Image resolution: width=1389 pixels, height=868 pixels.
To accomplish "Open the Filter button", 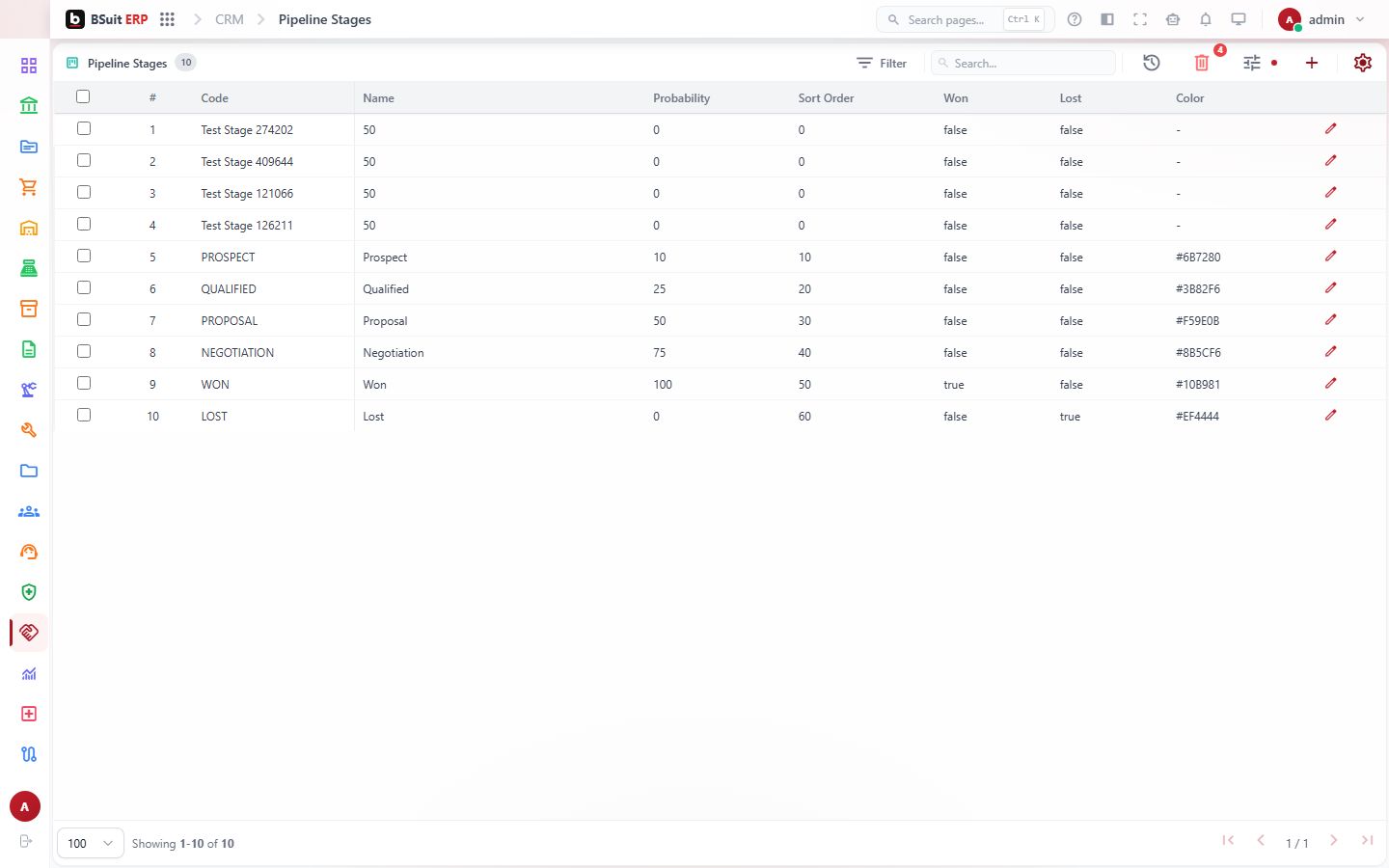I will pos(882,63).
